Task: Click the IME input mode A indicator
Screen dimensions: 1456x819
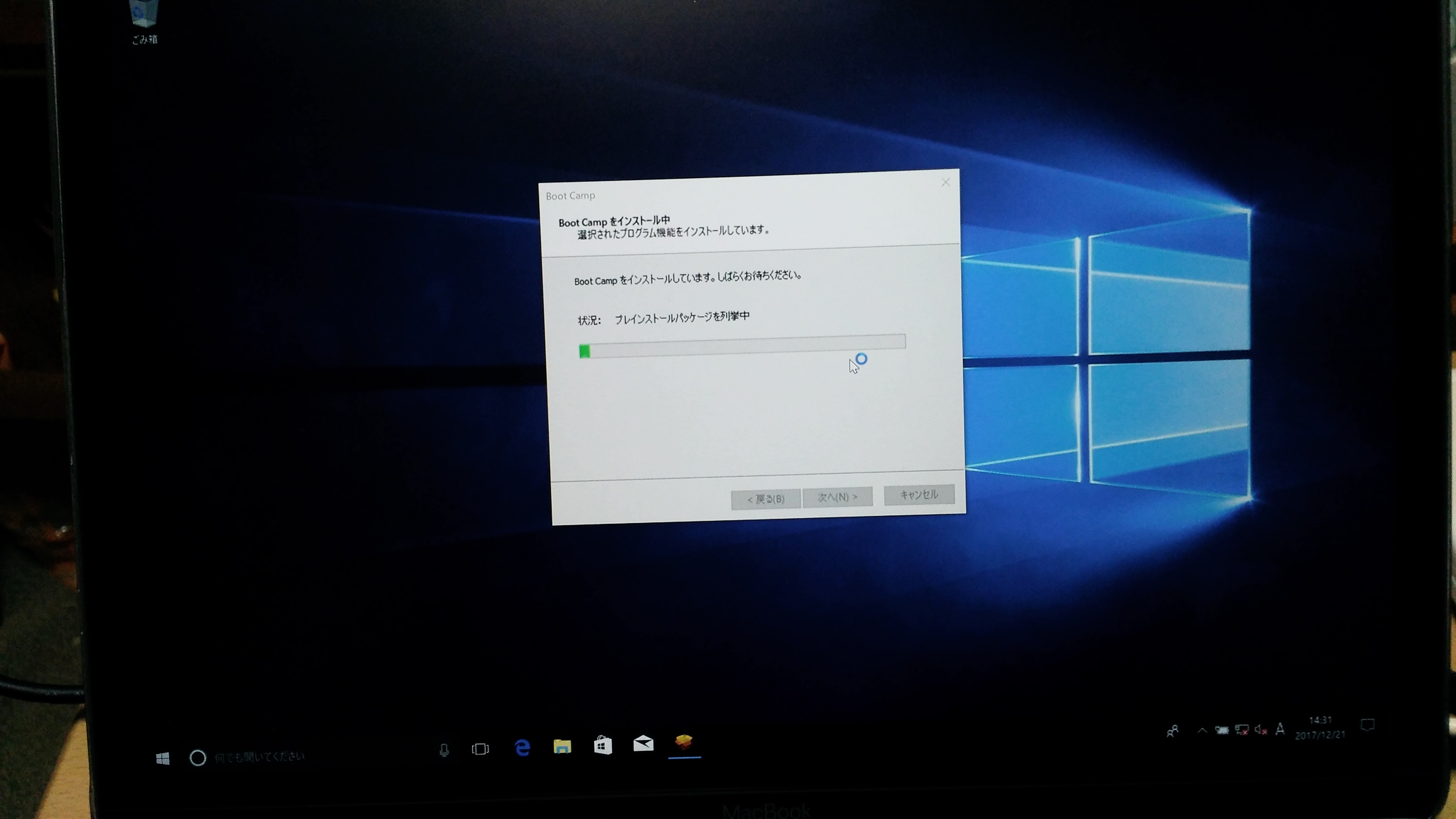Action: tap(1280, 729)
